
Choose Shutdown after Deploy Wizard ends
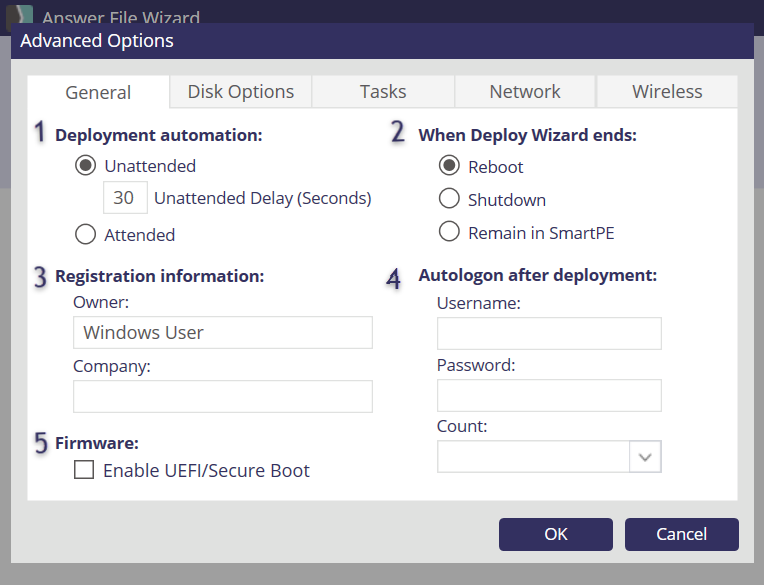[x=450, y=200]
